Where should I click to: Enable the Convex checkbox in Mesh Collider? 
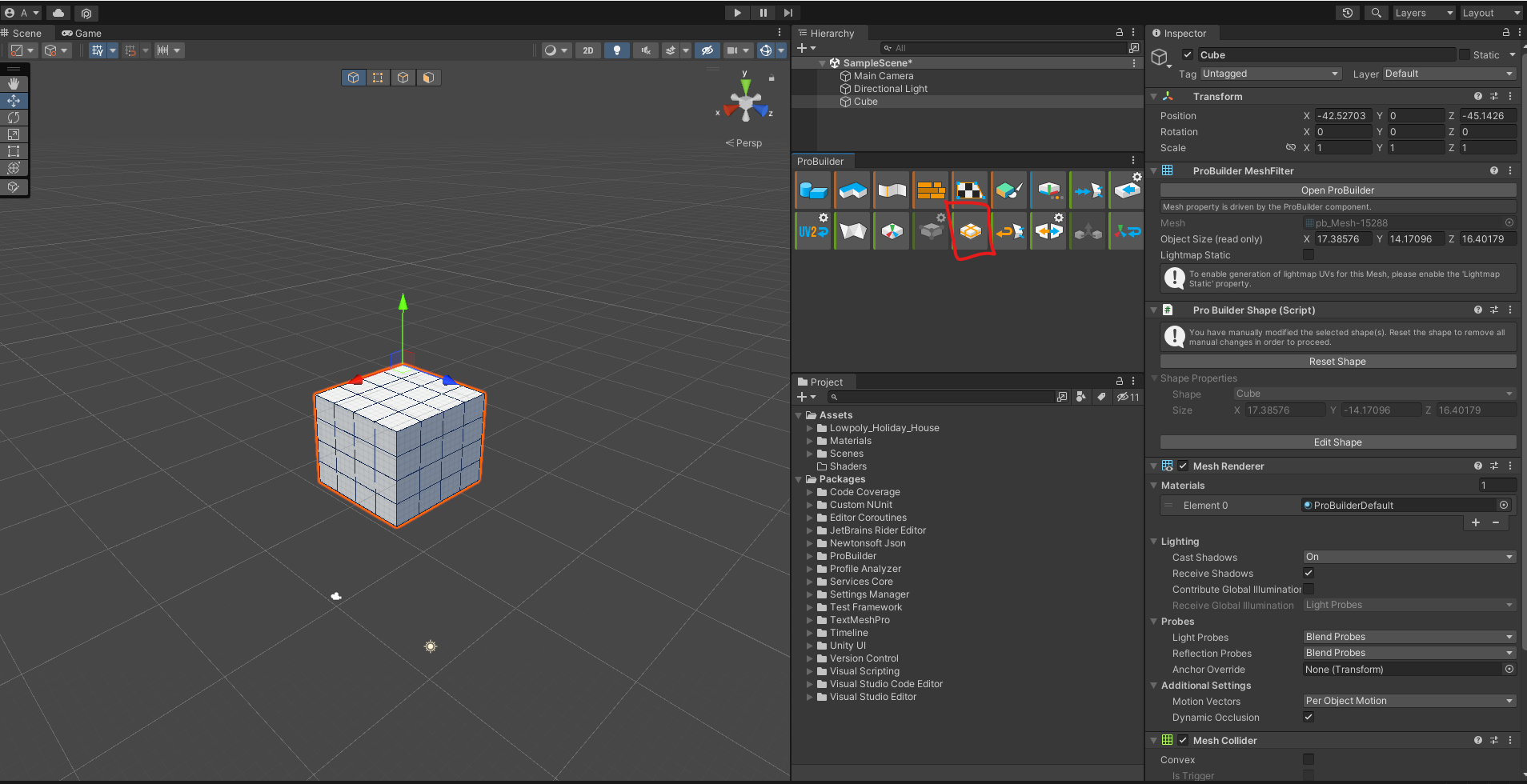tap(1309, 759)
